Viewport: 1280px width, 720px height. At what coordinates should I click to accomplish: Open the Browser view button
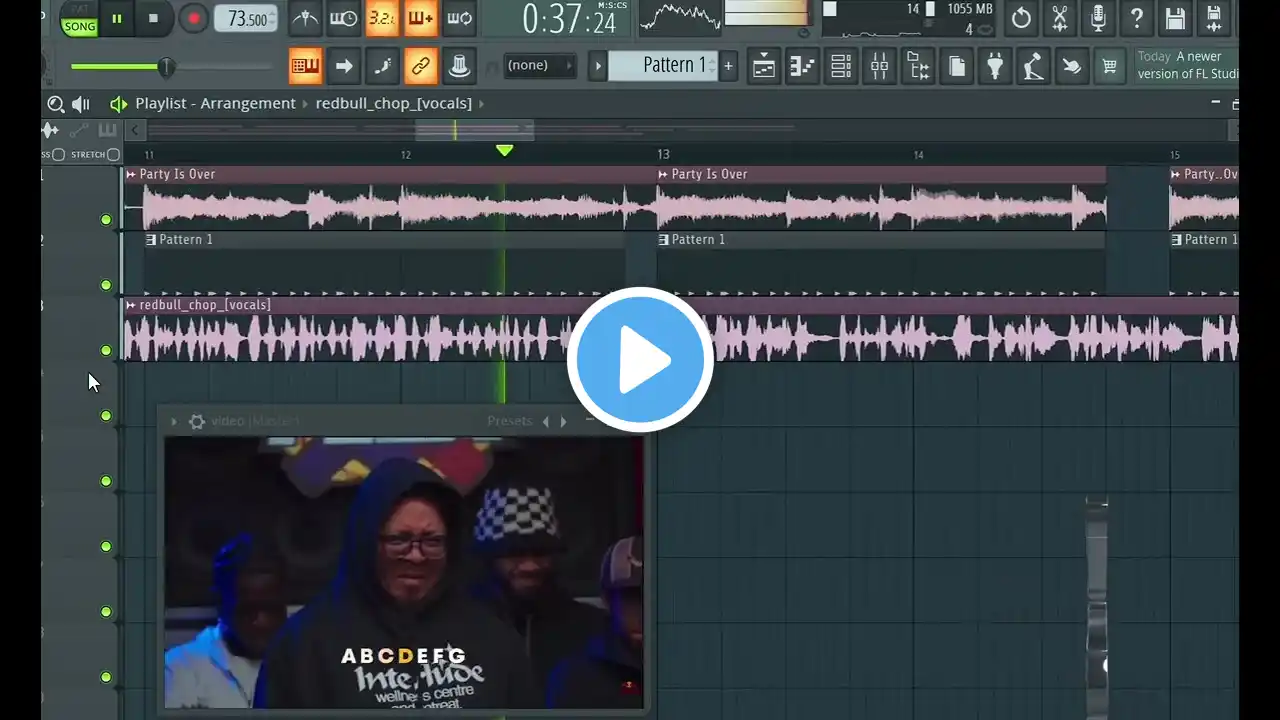pyautogui.click(x=918, y=66)
